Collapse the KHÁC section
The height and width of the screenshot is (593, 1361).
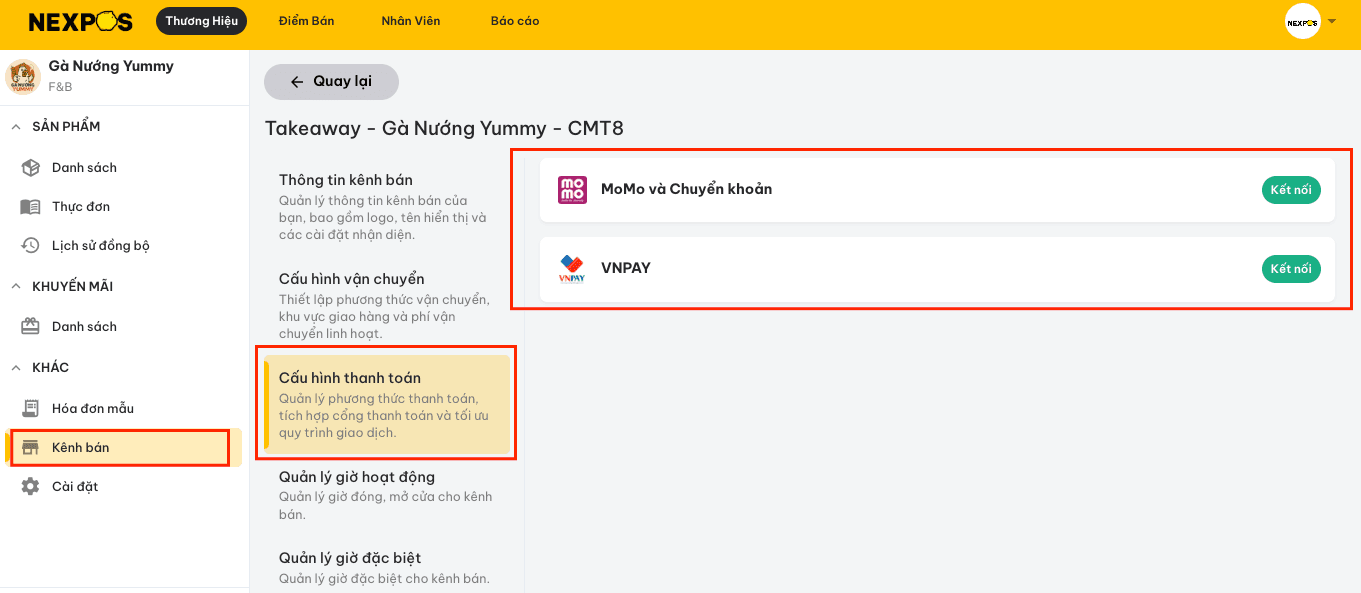click(x=16, y=367)
